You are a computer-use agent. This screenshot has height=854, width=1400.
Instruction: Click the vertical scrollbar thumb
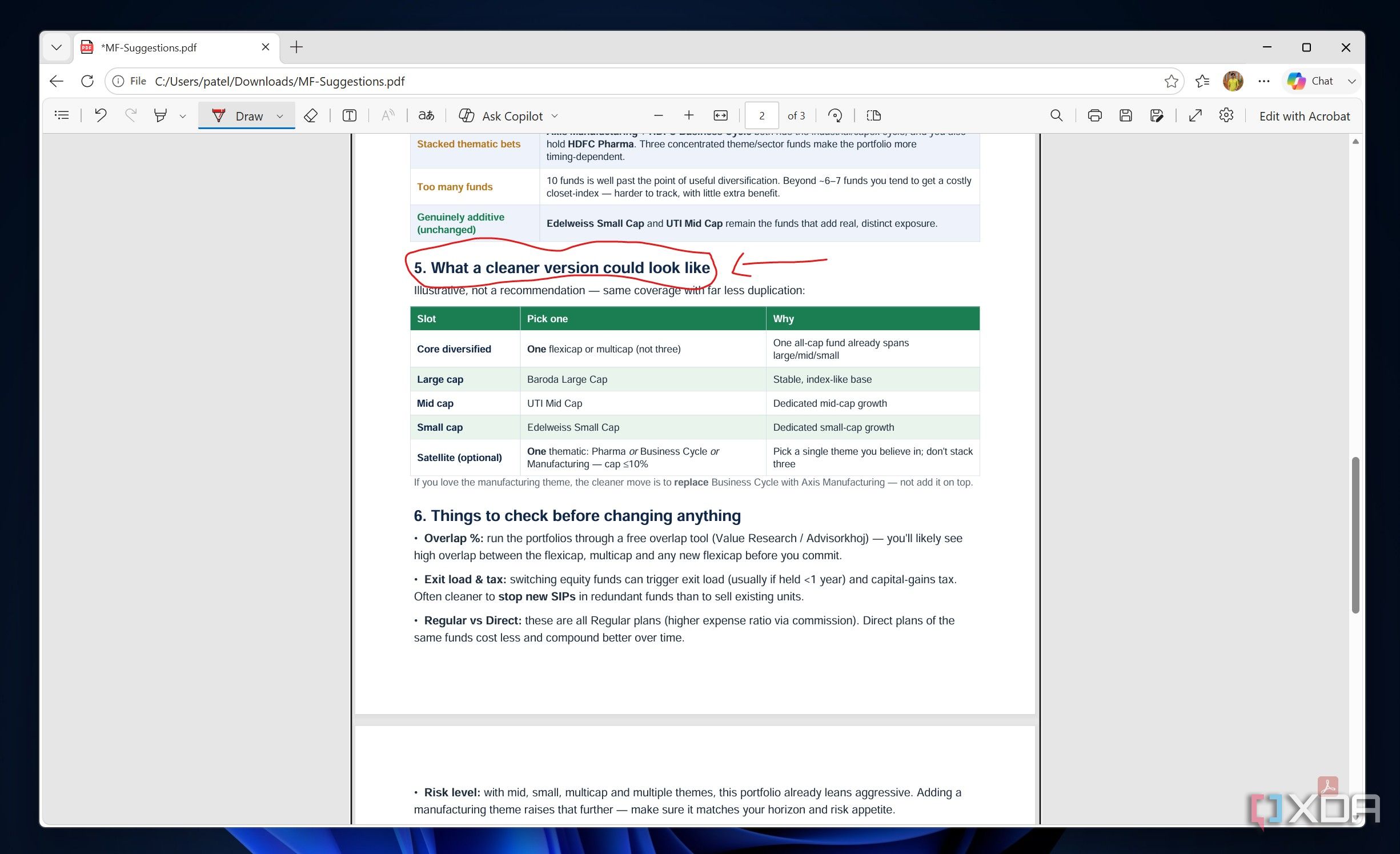point(1355,535)
